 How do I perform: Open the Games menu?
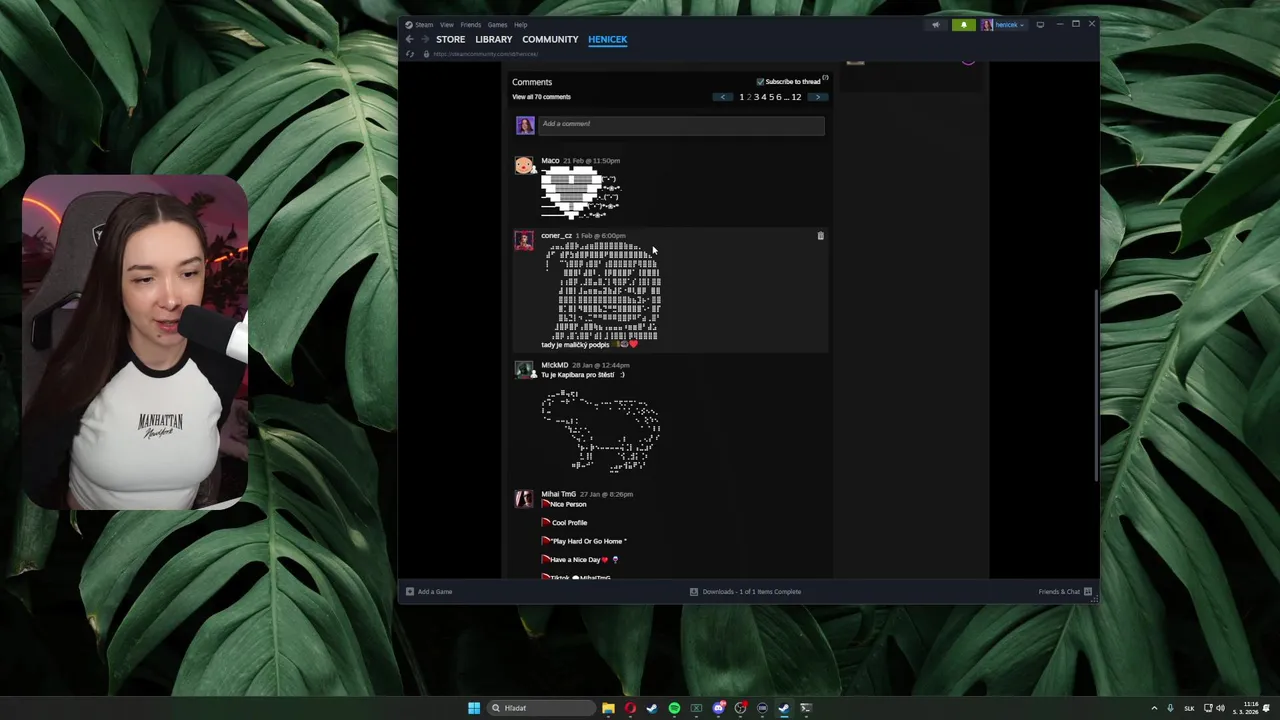[x=497, y=25]
